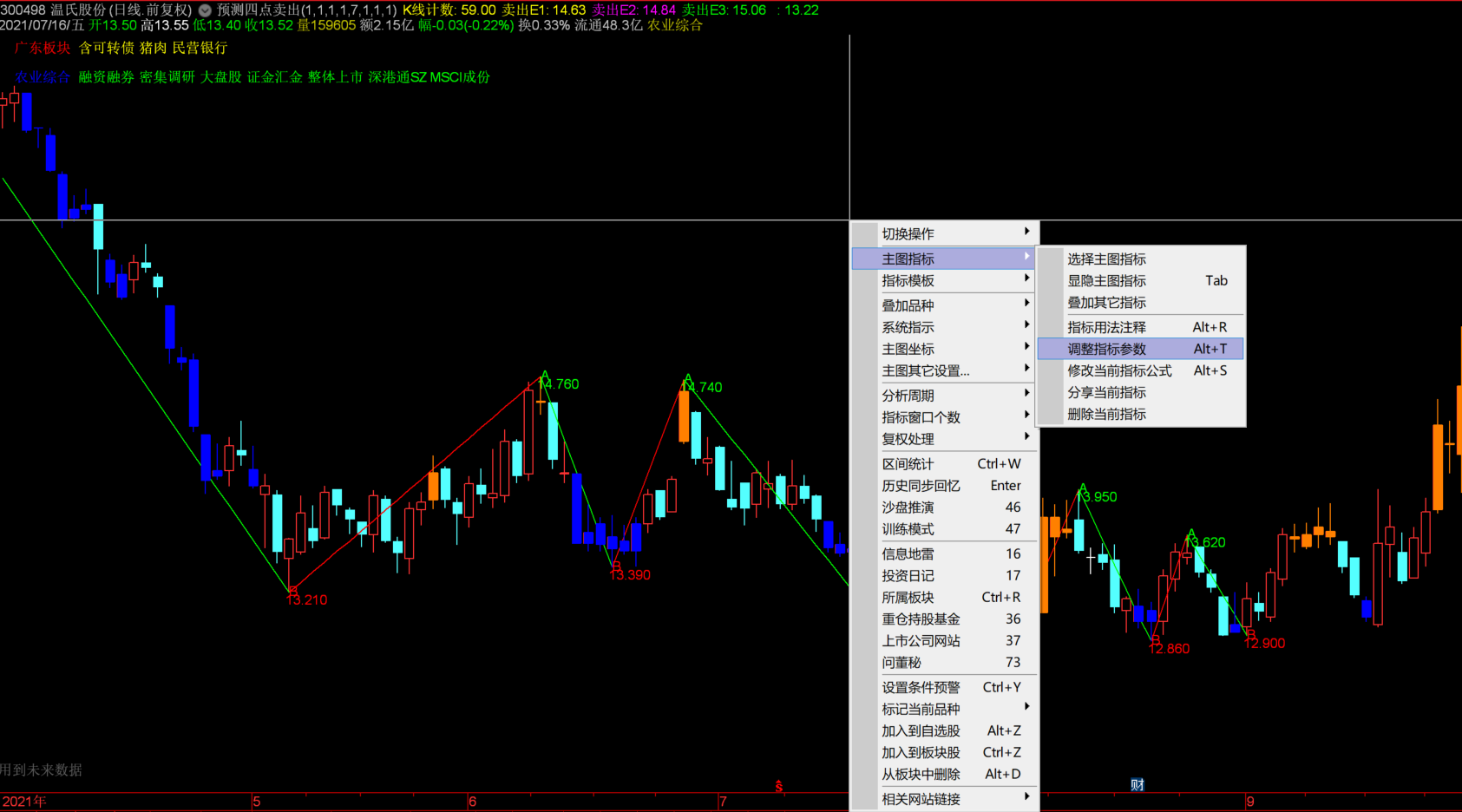
Task: Open 上市公司网站 menu entry
Action: click(945, 640)
